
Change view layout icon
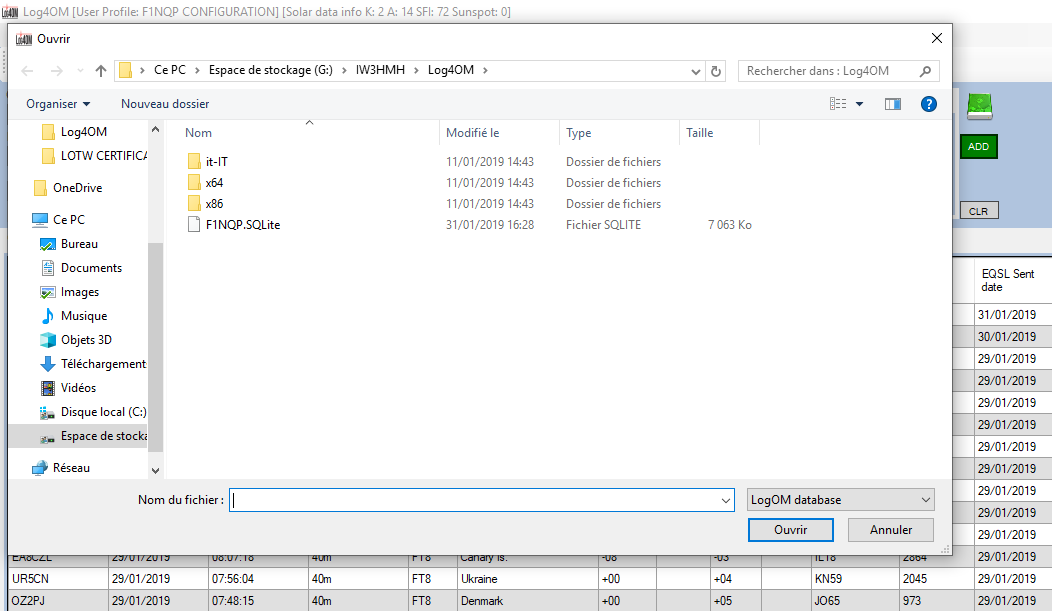pyautogui.click(x=838, y=104)
